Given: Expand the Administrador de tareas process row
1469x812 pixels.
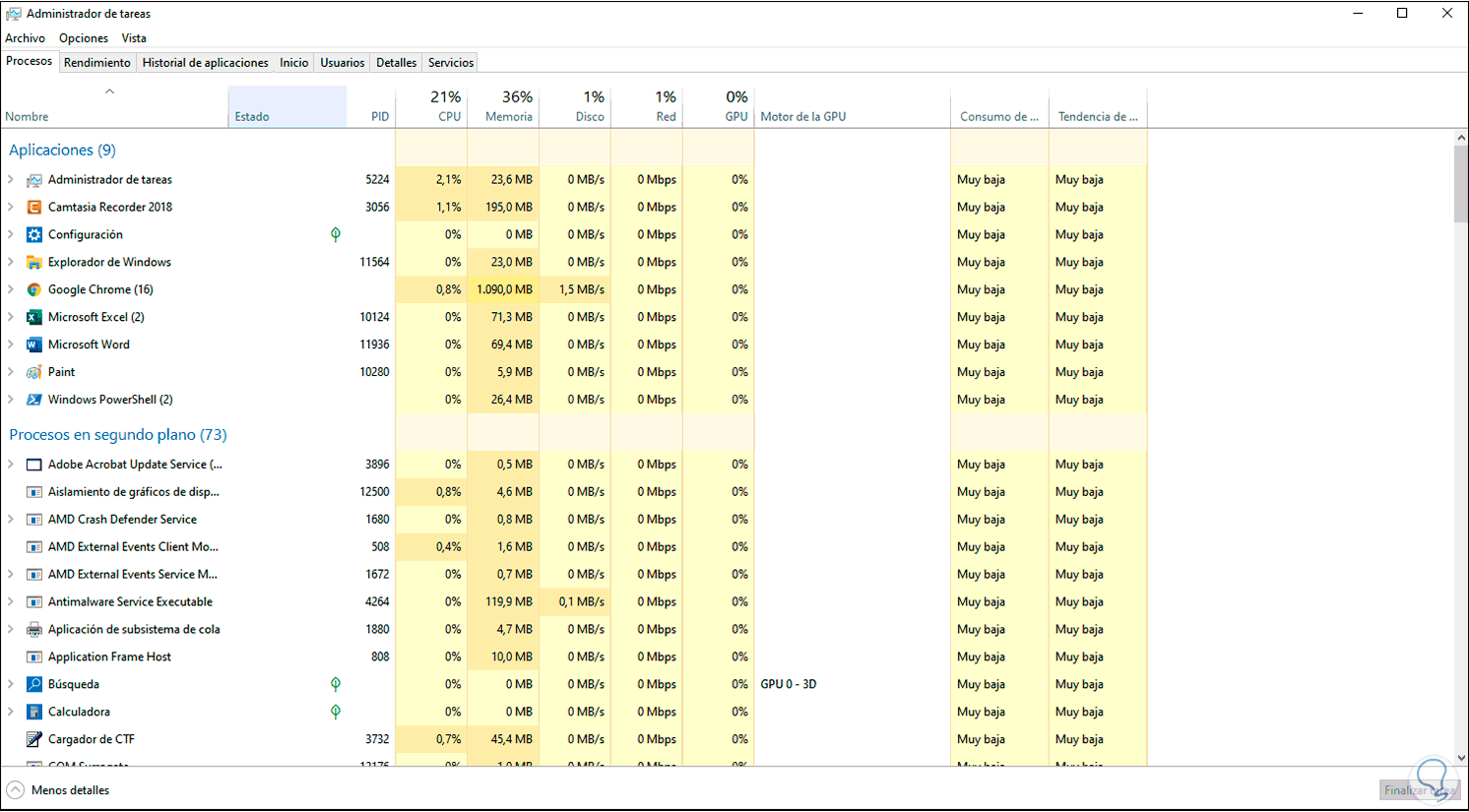Looking at the screenshot, I should 11,180.
